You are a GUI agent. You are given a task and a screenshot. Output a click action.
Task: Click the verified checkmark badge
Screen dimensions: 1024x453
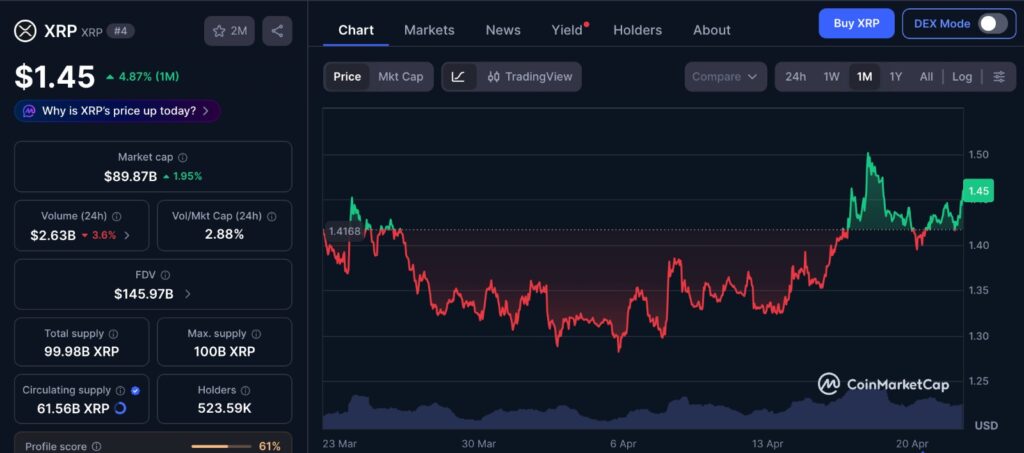(x=135, y=390)
